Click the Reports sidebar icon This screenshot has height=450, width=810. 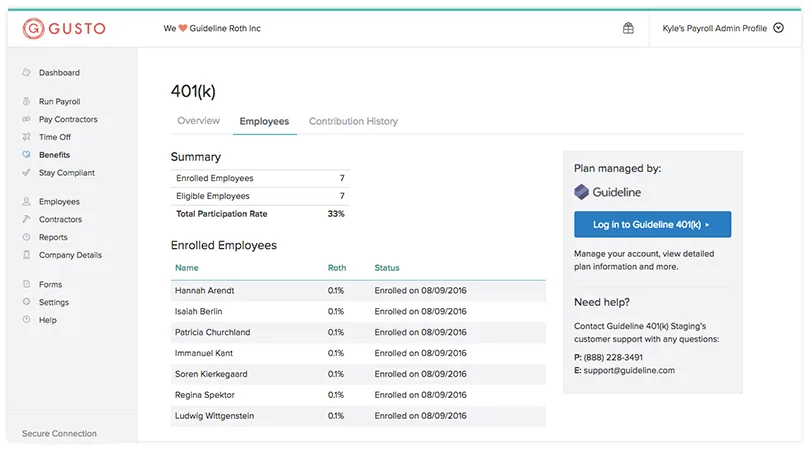click(x=26, y=237)
